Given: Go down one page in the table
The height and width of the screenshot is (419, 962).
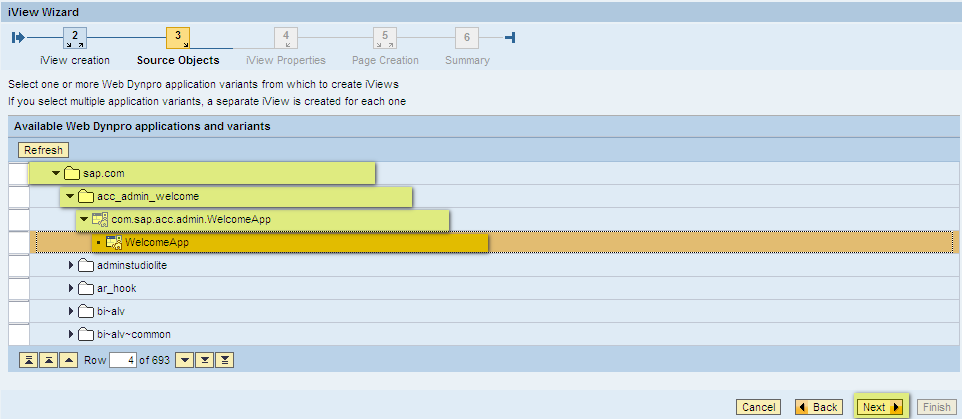Looking at the screenshot, I should [x=205, y=361].
